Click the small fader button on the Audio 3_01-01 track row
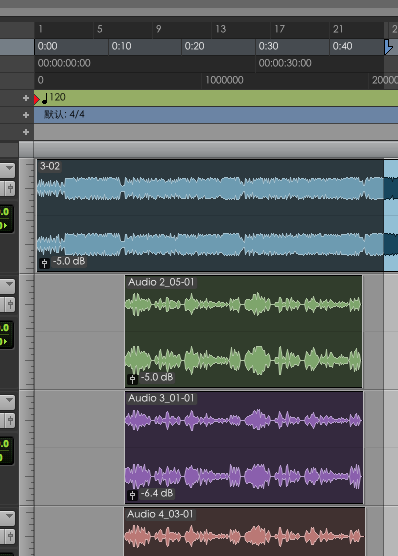398x556 pixels. click(x=10, y=421)
